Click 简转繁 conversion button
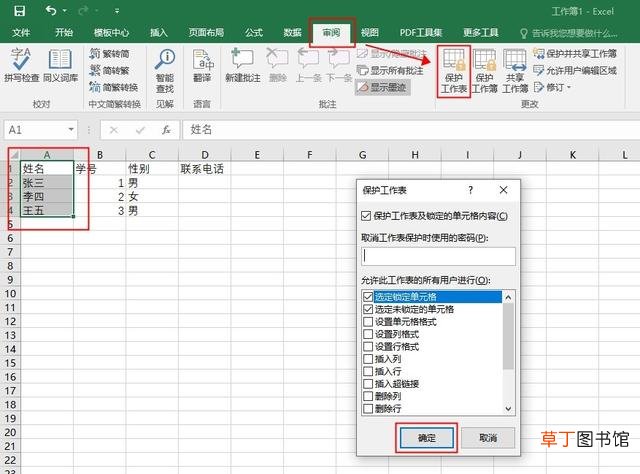The image size is (640, 474). [x=109, y=70]
